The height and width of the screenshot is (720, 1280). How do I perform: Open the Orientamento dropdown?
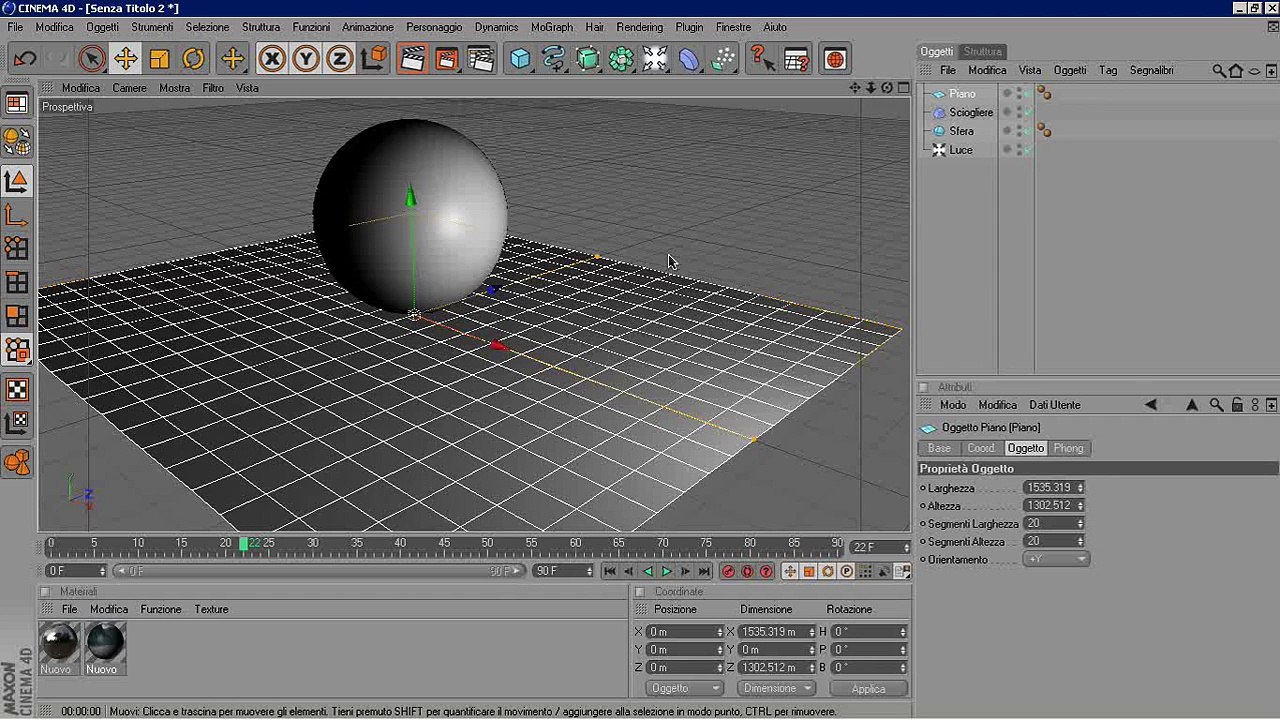pyautogui.click(x=1056, y=560)
